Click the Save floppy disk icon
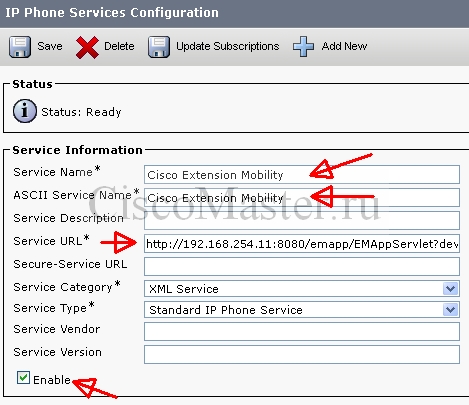Viewport: 469px width, 405px height. coord(20,47)
